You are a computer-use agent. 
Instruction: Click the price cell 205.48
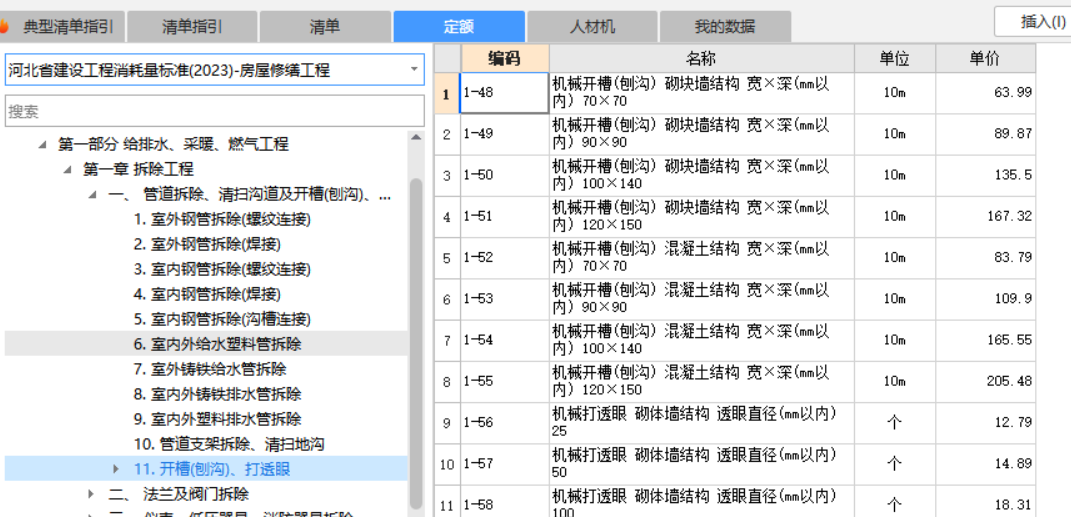tap(986, 381)
